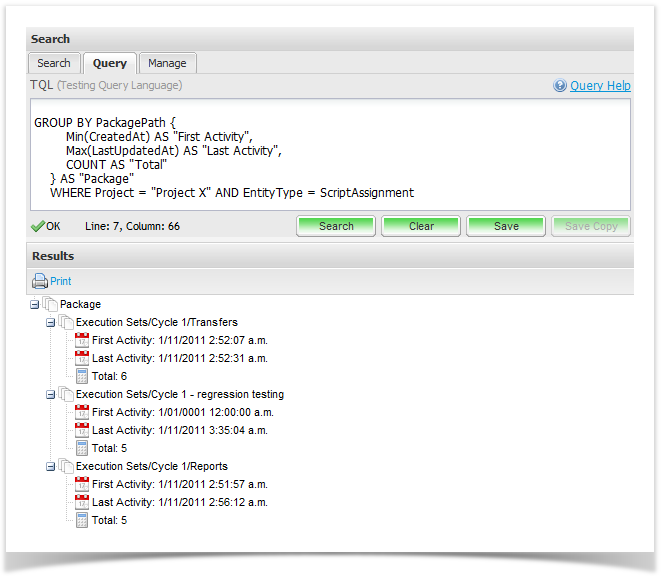The width and height of the screenshot is (668, 581).
Task: Collapse Execution Sets/Cycle 1/Reports node
Action: click(x=52, y=466)
